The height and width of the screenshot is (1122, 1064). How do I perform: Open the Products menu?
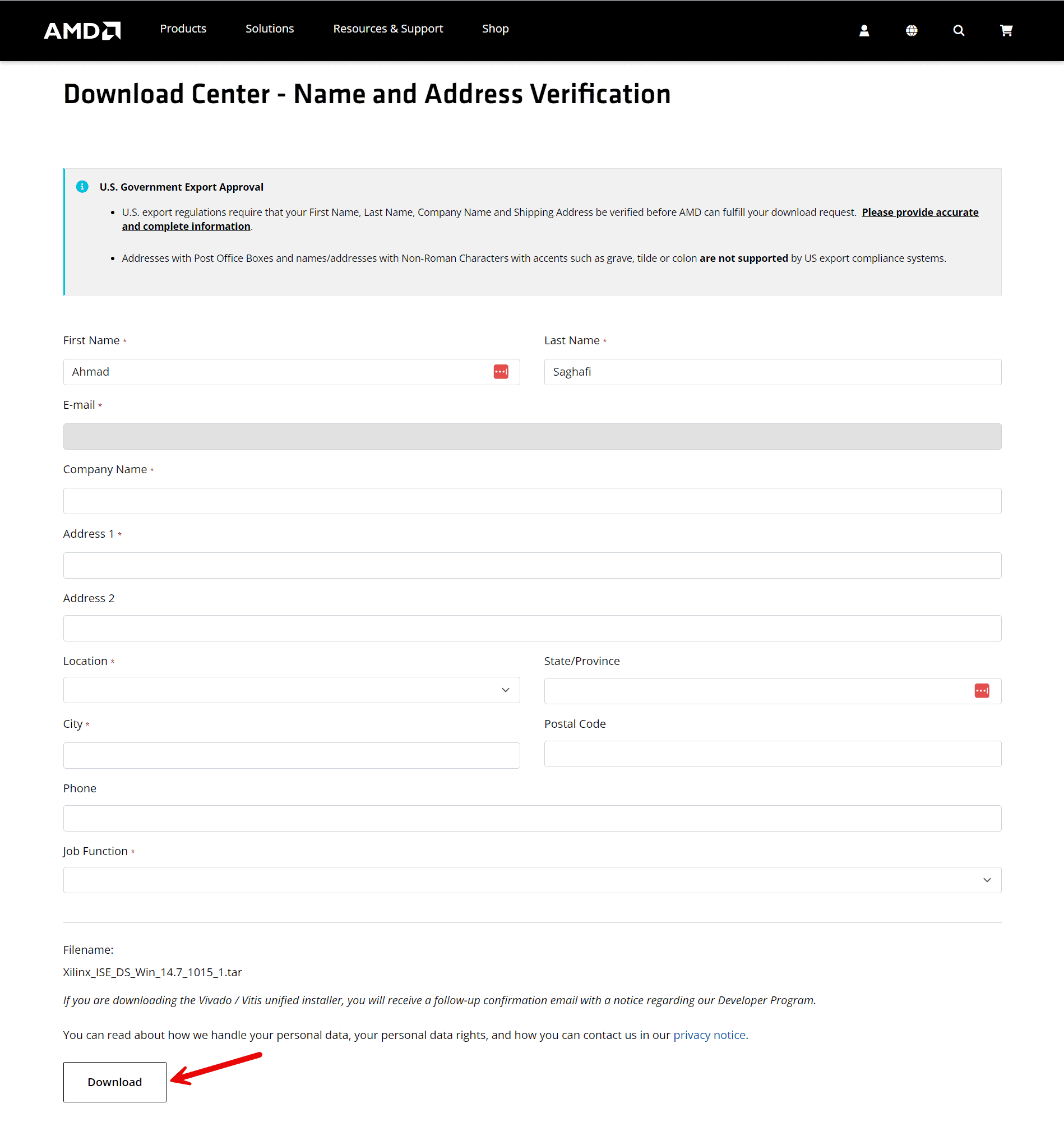coord(183,29)
